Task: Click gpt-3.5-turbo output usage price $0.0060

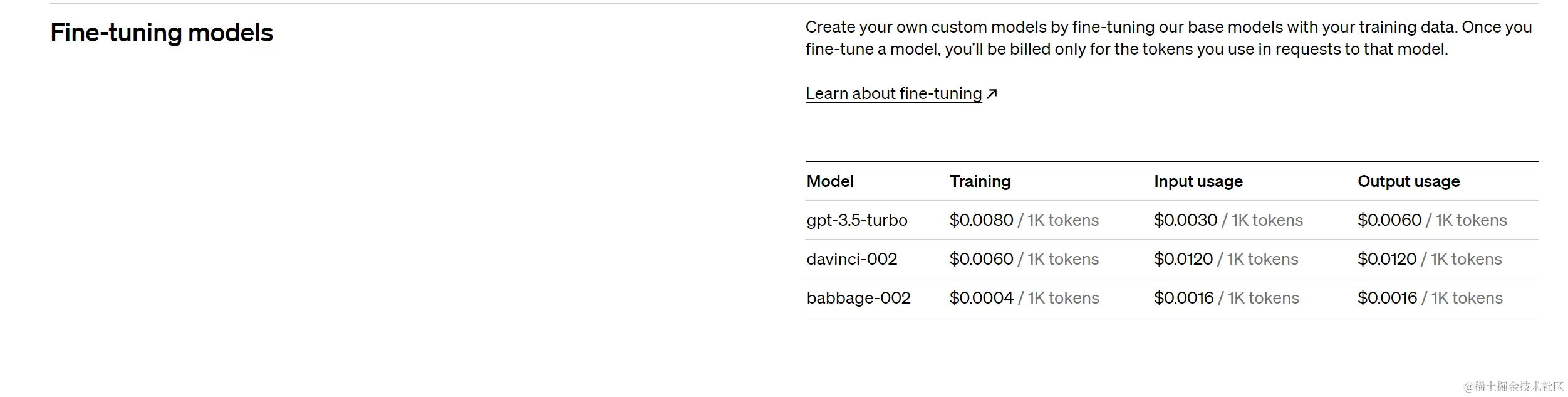Action: (1389, 220)
